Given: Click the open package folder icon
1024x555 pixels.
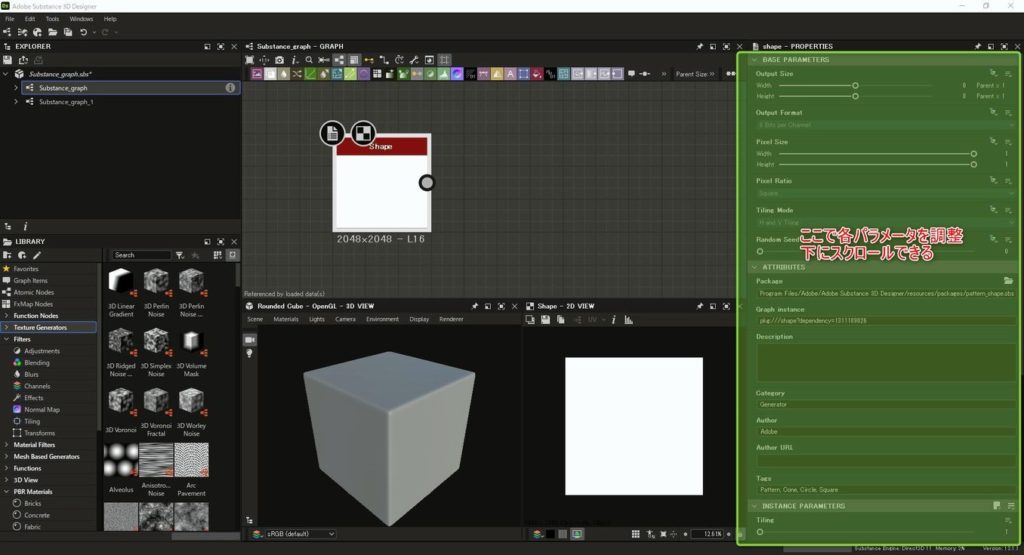Looking at the screenshot, I should [53, 32].
